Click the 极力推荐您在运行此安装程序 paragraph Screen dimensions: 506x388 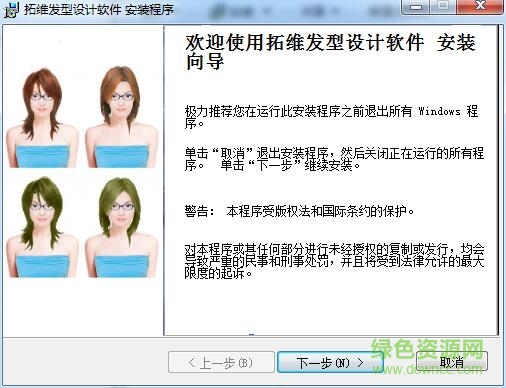pos(331,117)
